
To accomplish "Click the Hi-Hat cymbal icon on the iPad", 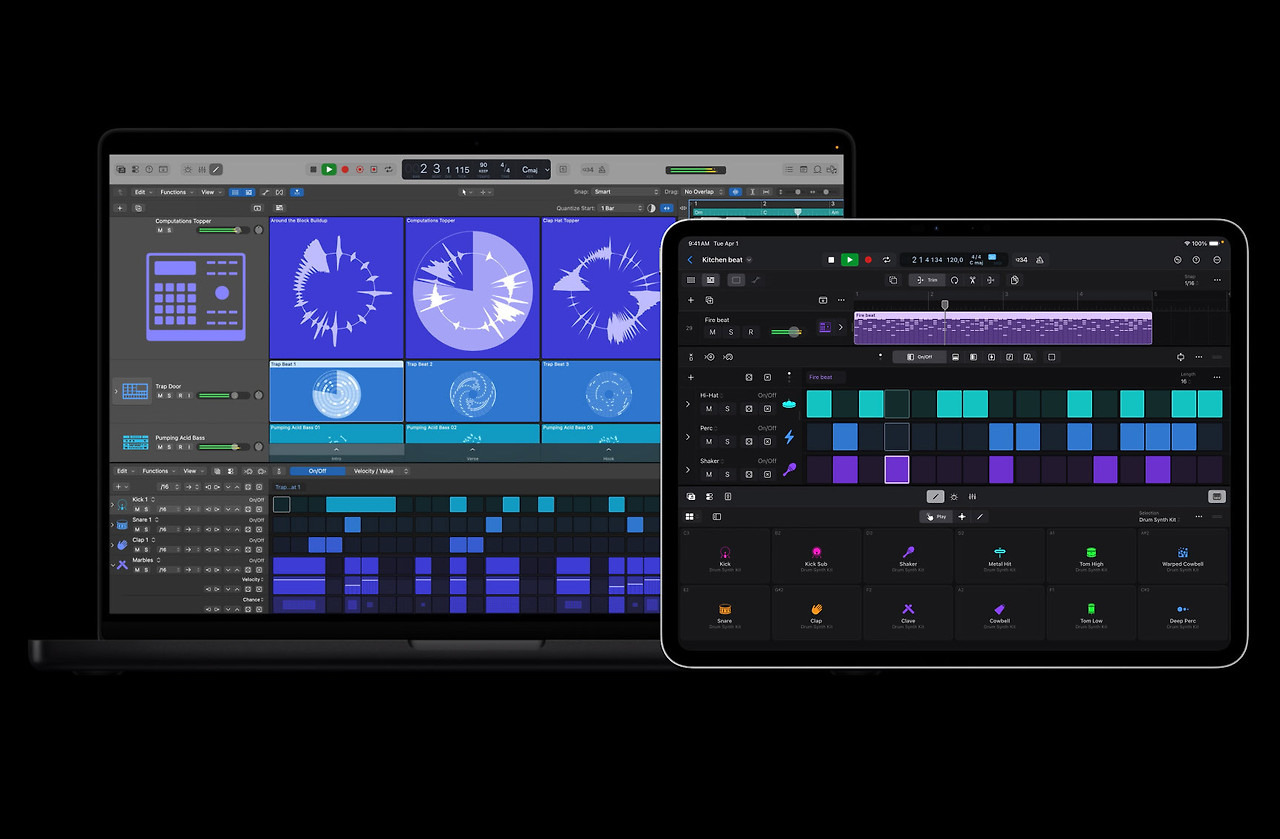I will coord(789,404).
